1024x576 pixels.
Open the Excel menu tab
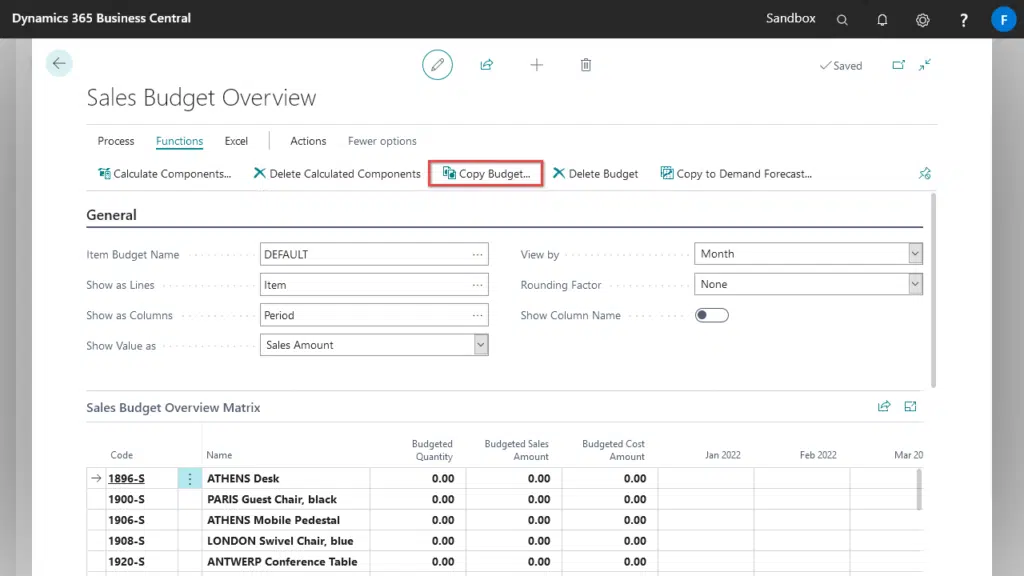236,141
